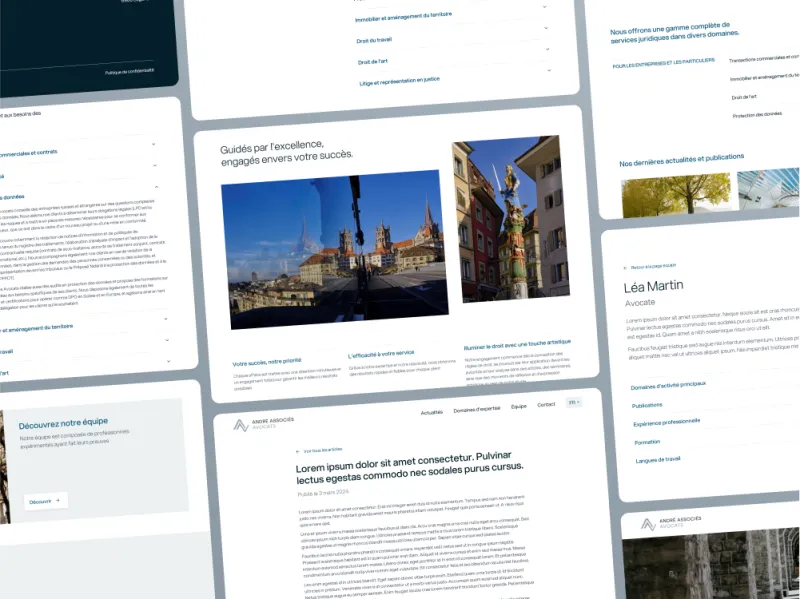Image resolution: width=800 pixels, height=599 pixels.
Task: Open the FR language selector
Action: pyautogui.click(x=574, y=403)
